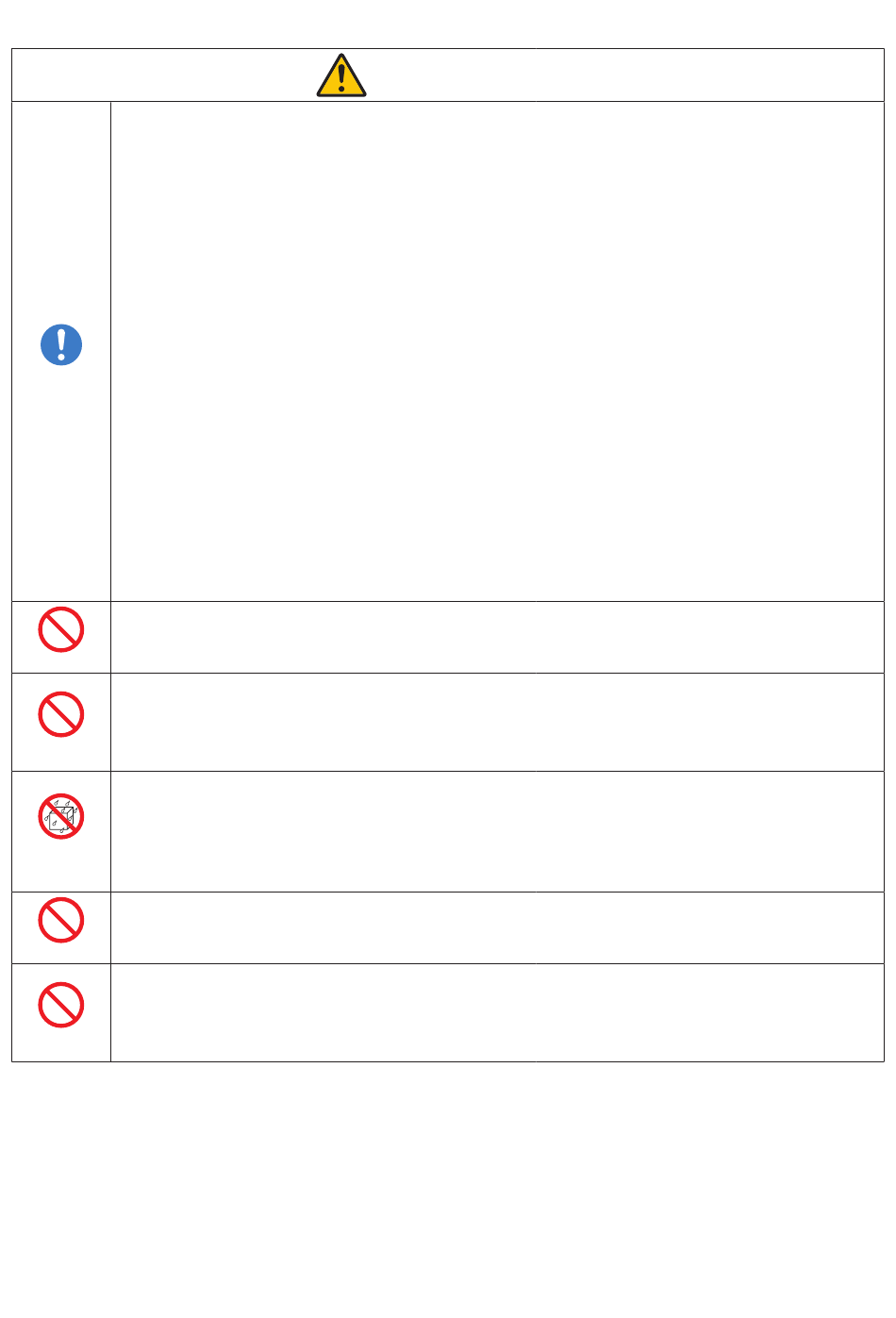This screenshot has width=896, height=1318.
Task: Select the empty cell beside the second prohibition icon
Action: tap(497, 722)
